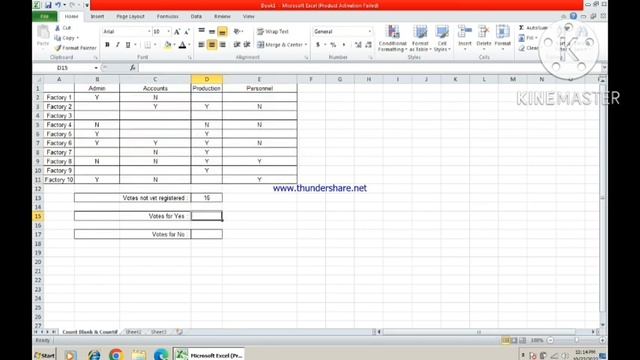Switch to the Data tab
The image size is (640, 360).
[196, 16]
